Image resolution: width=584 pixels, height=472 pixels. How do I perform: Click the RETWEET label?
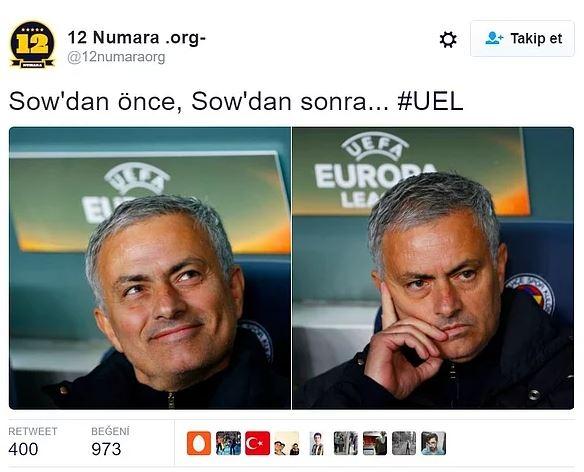[33, 431]
